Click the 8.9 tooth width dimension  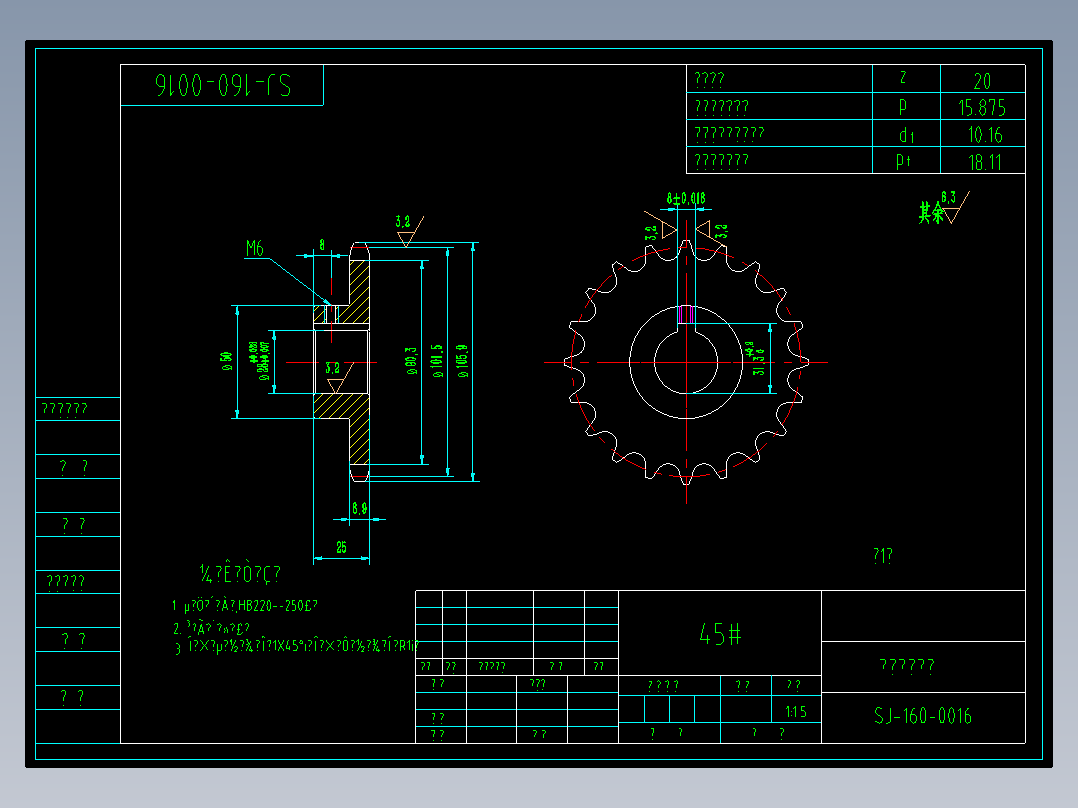360,508
